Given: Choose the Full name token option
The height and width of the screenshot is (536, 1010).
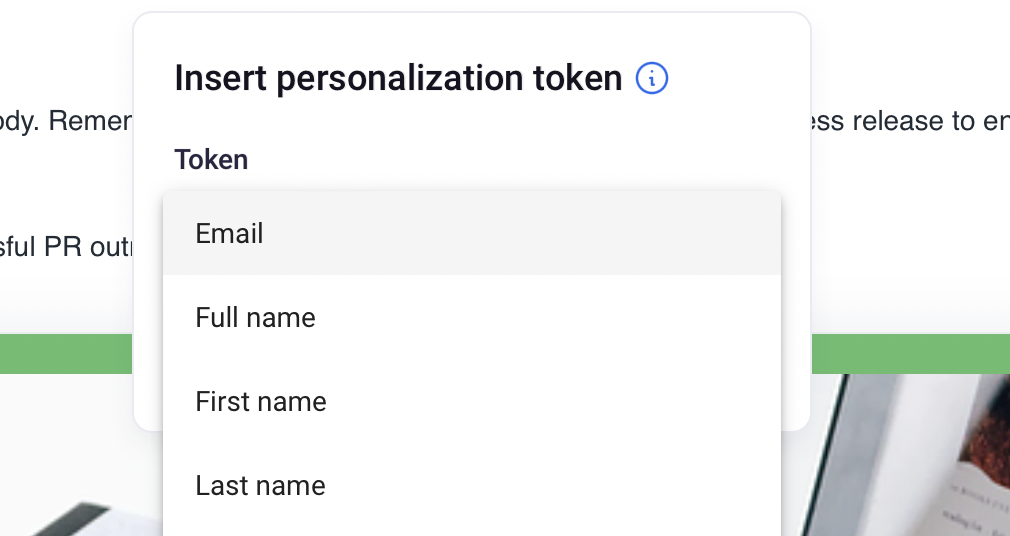Looking at the screenshot, I should [x=256, y=318].
